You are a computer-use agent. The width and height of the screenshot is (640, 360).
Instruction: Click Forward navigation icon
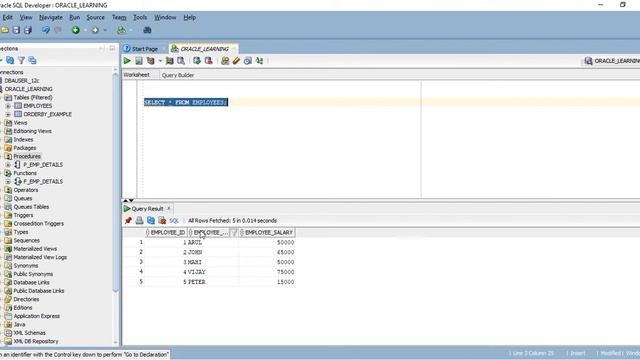click(95, 30)
